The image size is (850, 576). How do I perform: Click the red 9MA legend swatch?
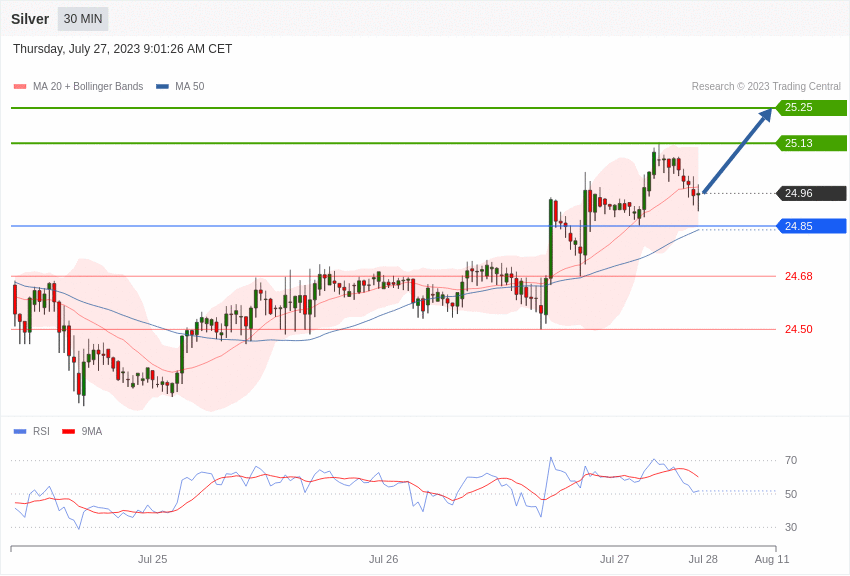click(69, 432)
